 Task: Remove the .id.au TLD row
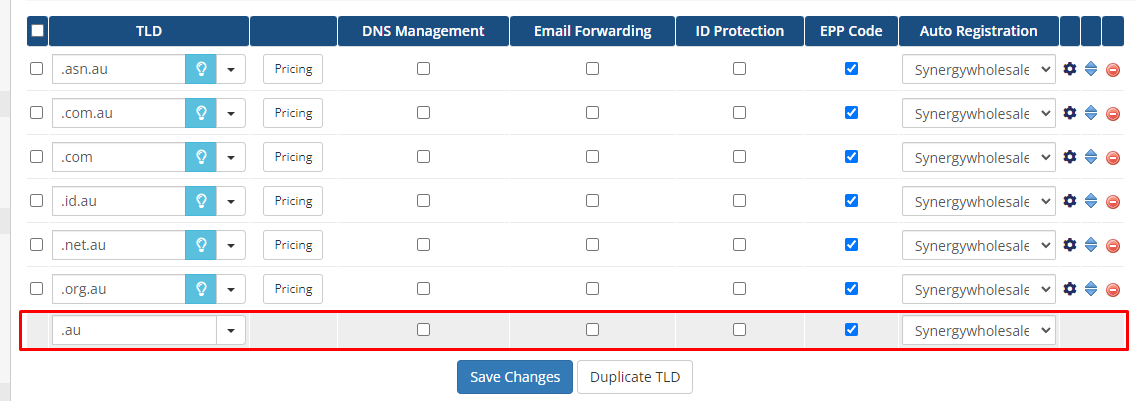tap(1112, 201)
